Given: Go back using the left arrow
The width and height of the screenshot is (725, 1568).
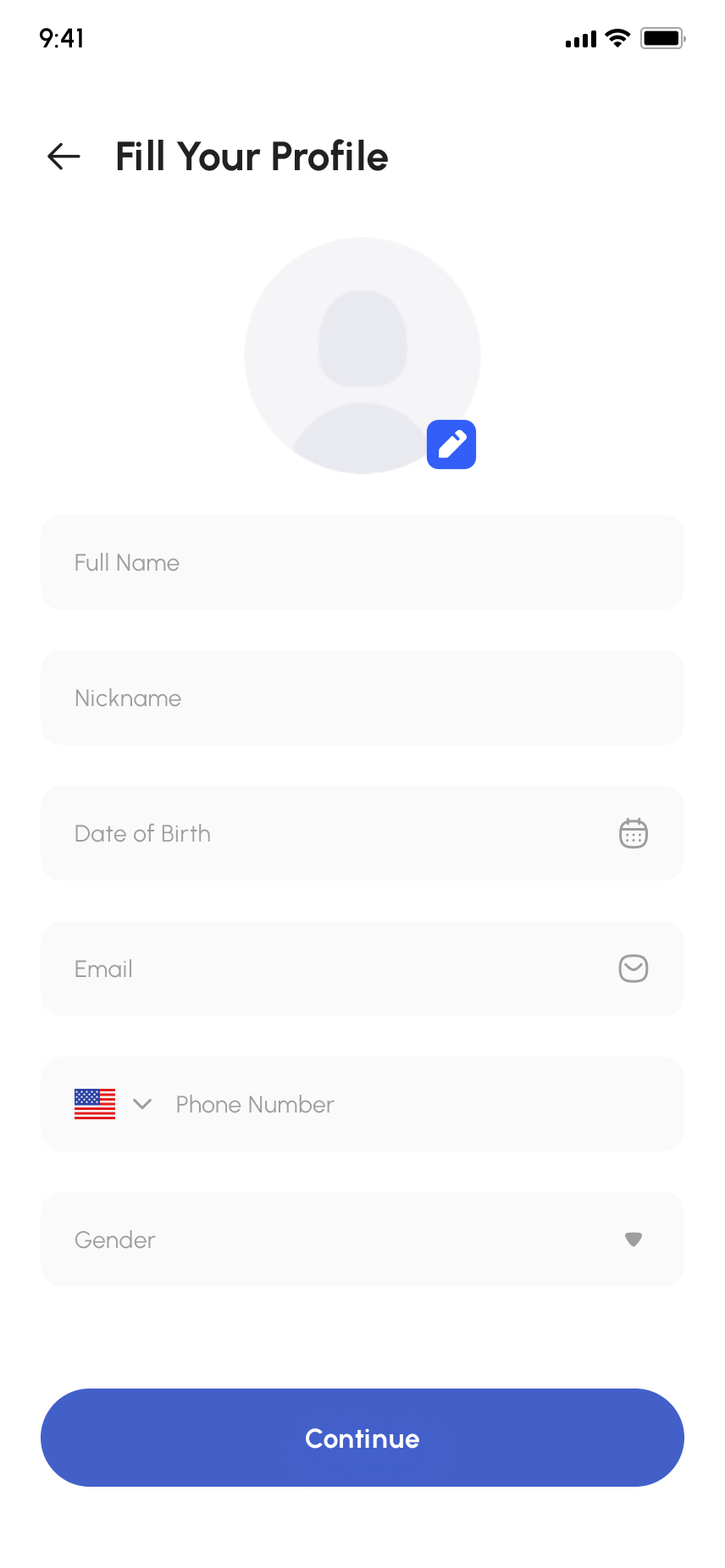Looking at the screenshot, I should (64, 157).
